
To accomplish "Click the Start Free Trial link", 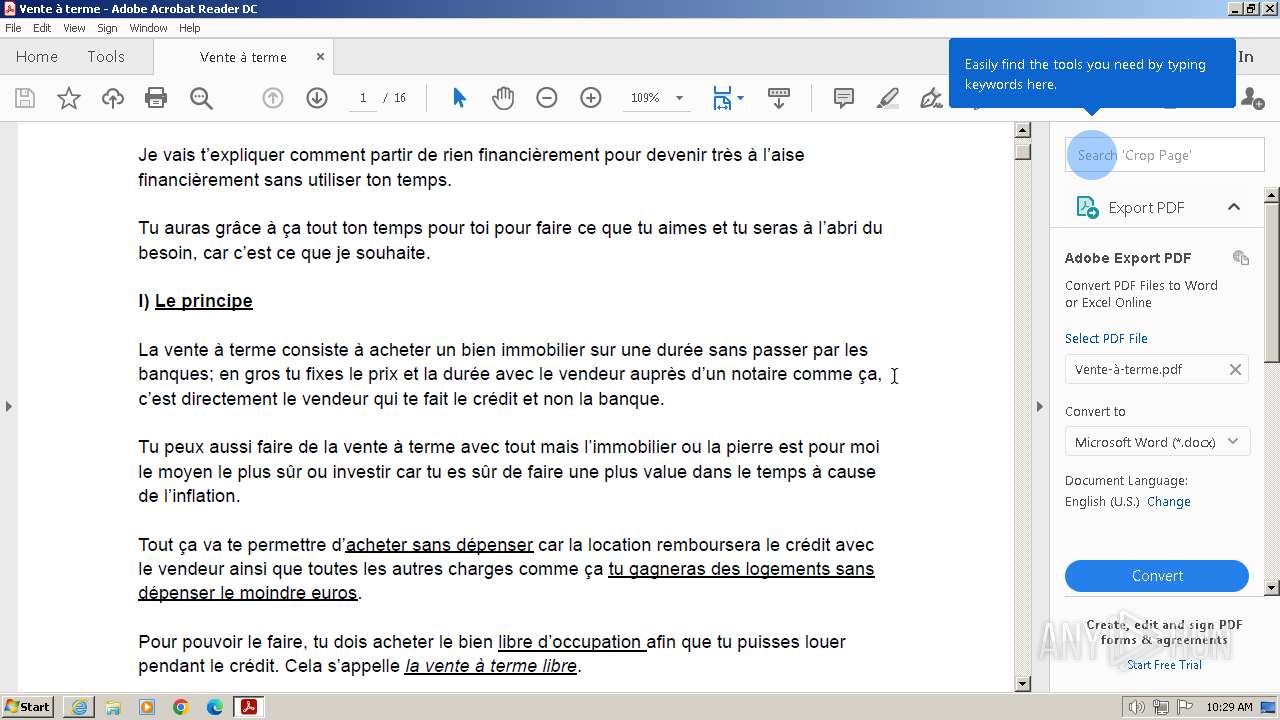I will 1164,665.
